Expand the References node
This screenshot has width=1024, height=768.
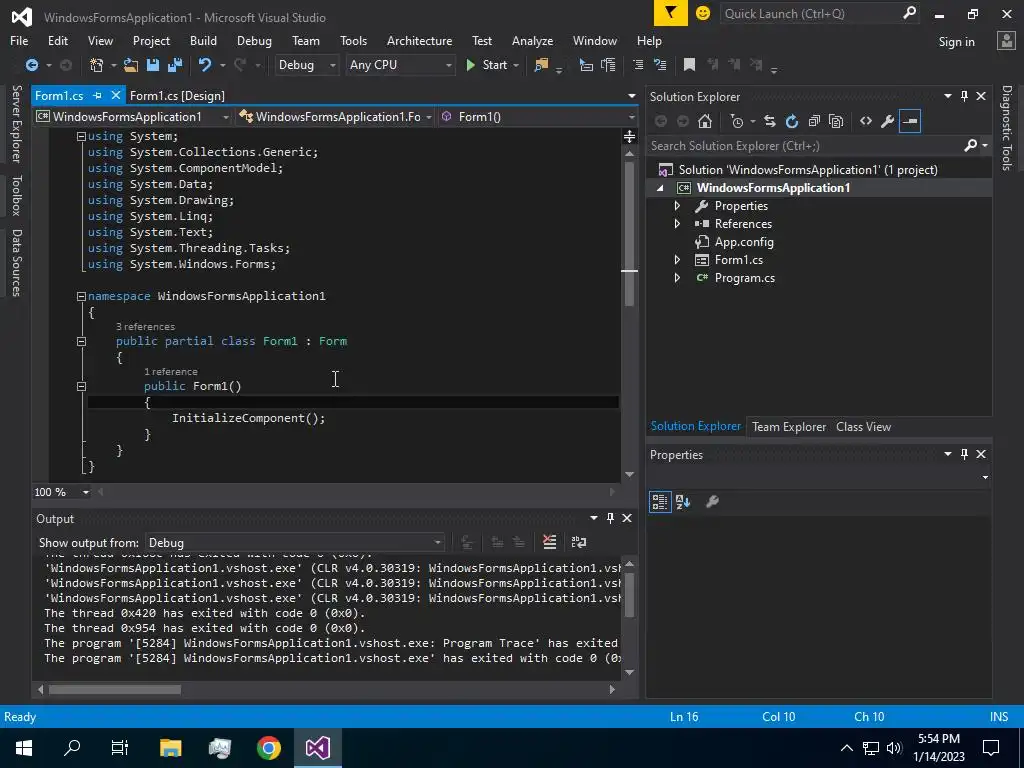tap(677, 223)
